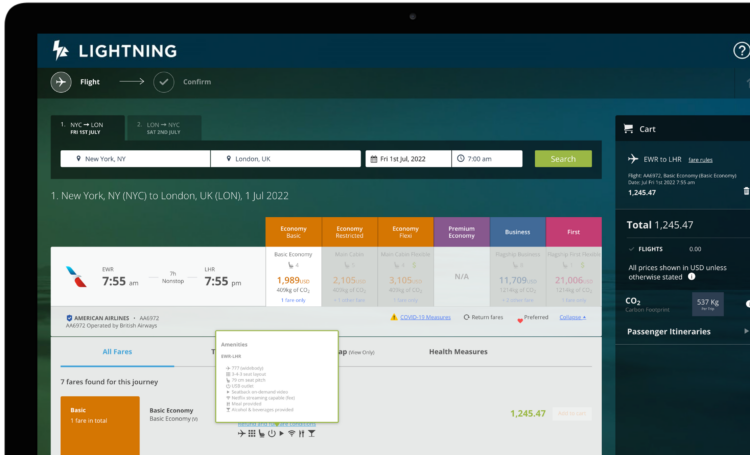Image resolution: width=750 pixels, height=455 pixels.
Task: Click the green Search button
Action: (563, 159)
